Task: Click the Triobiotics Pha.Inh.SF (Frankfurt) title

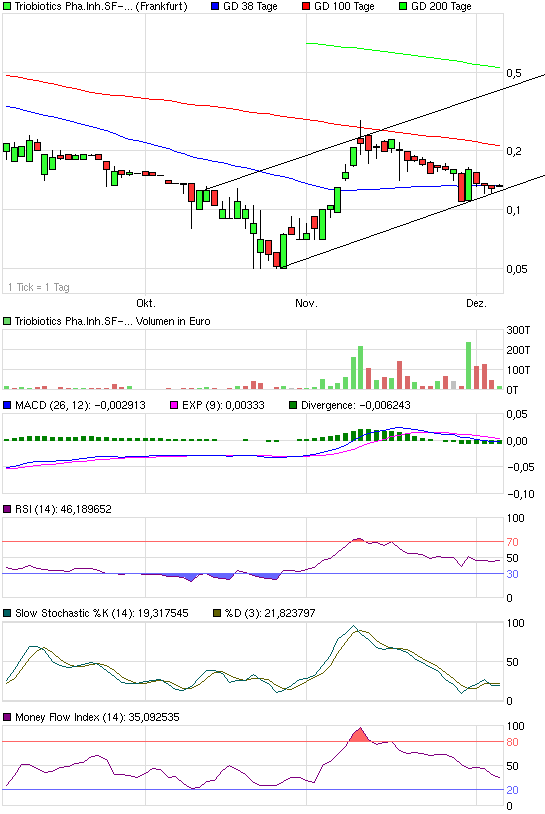Action: pos(101,7)
